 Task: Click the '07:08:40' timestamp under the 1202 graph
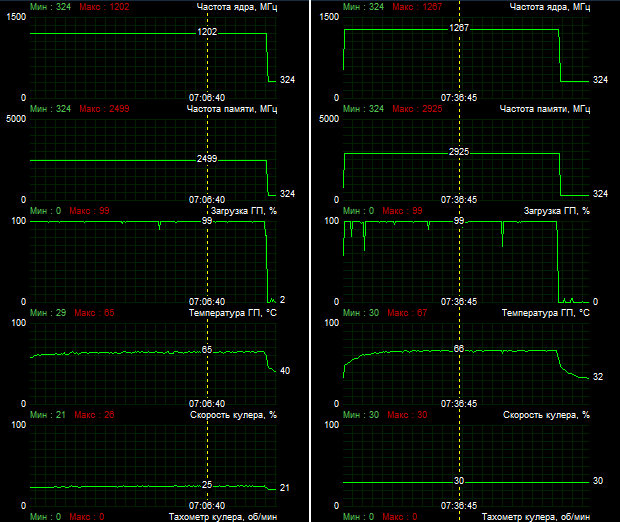207,98
